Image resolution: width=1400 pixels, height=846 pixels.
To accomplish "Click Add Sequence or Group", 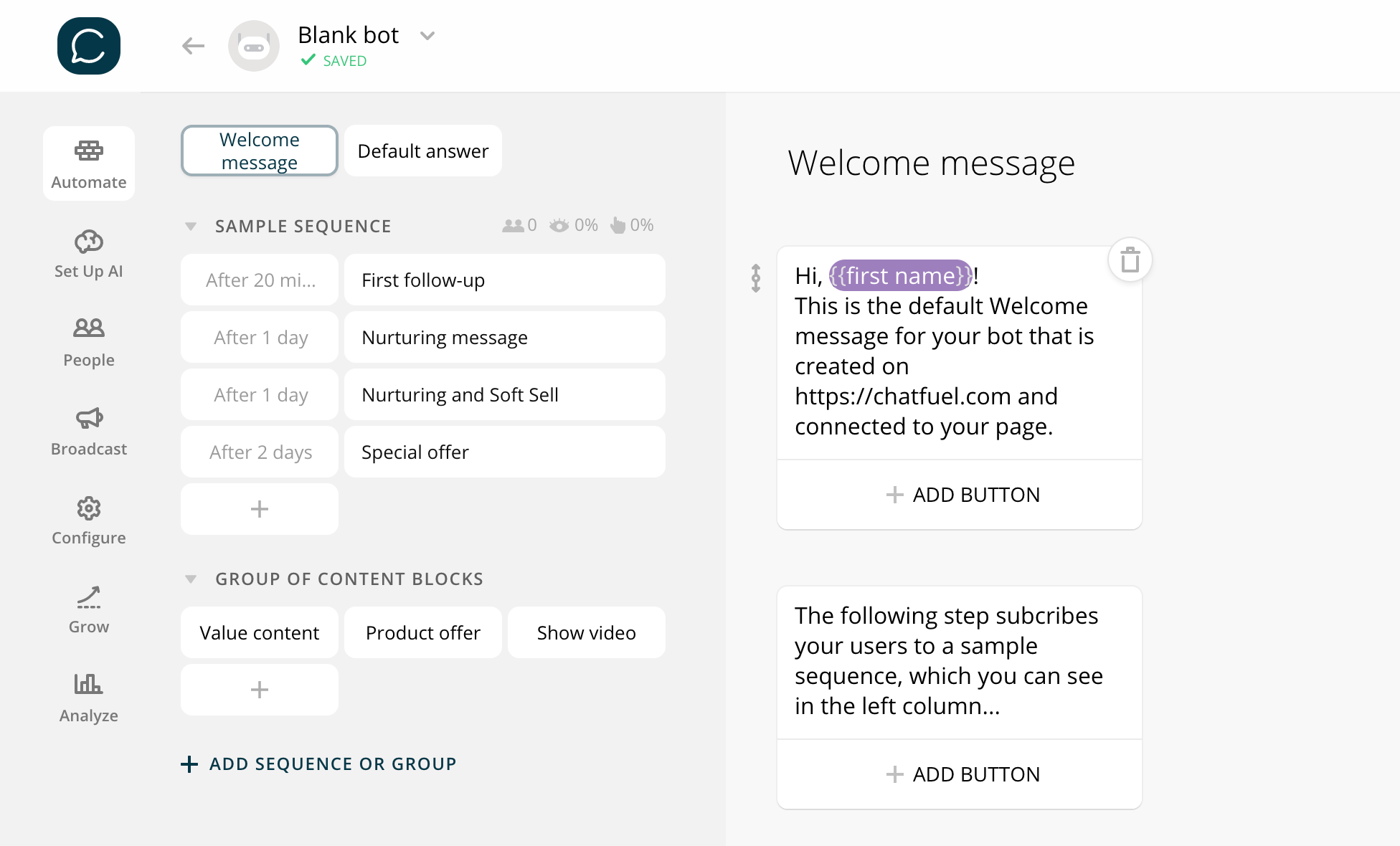I will tap(318, 764).
